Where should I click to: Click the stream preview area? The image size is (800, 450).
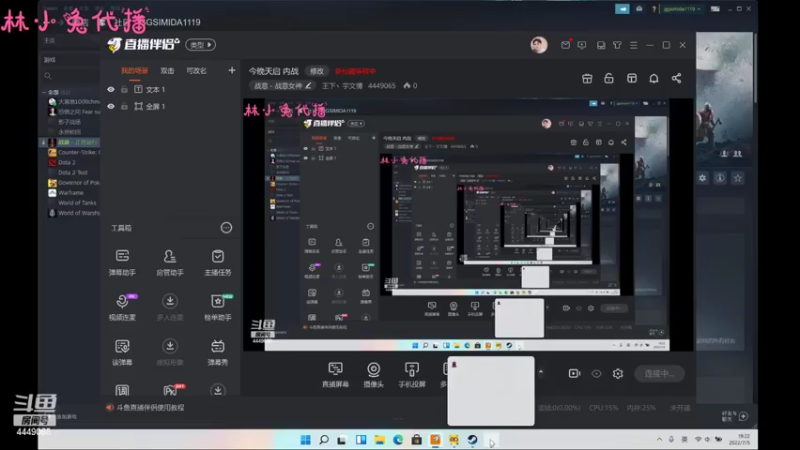[468, 224]
